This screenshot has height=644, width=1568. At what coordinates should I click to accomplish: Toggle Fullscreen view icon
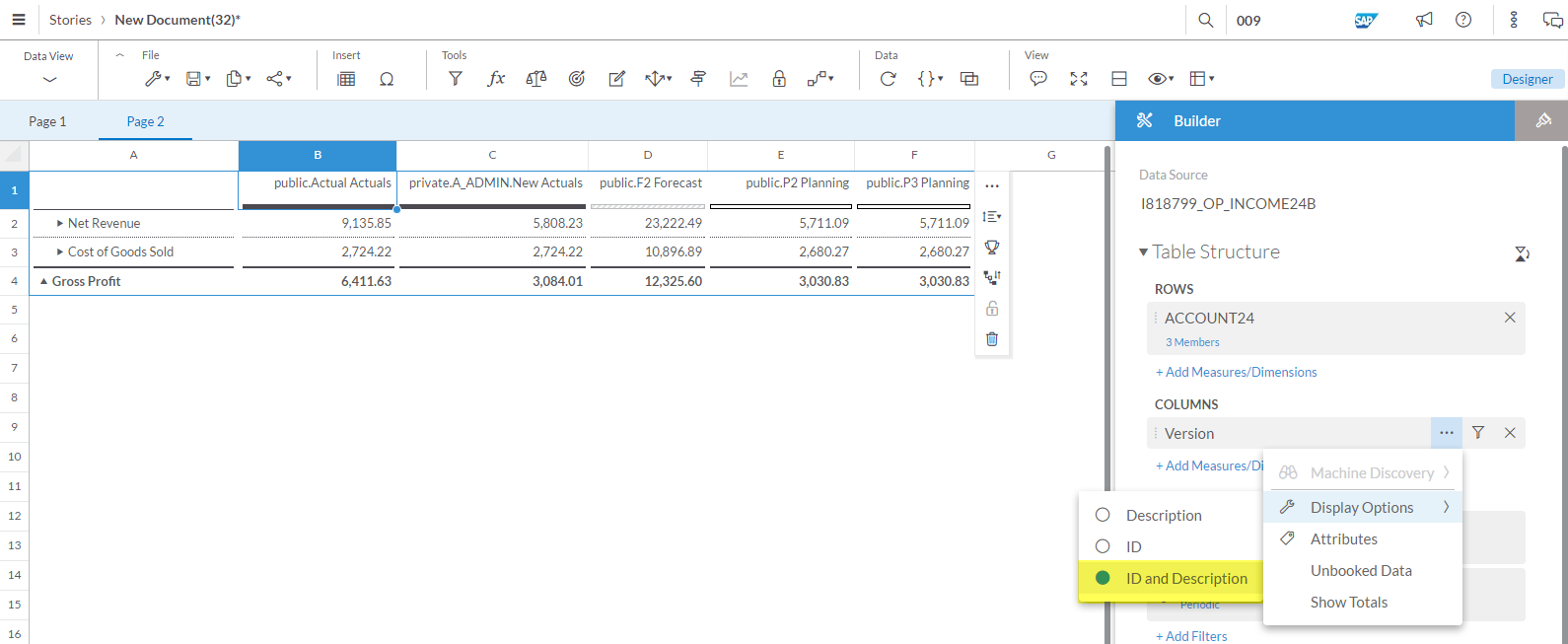pos(1079,79)
